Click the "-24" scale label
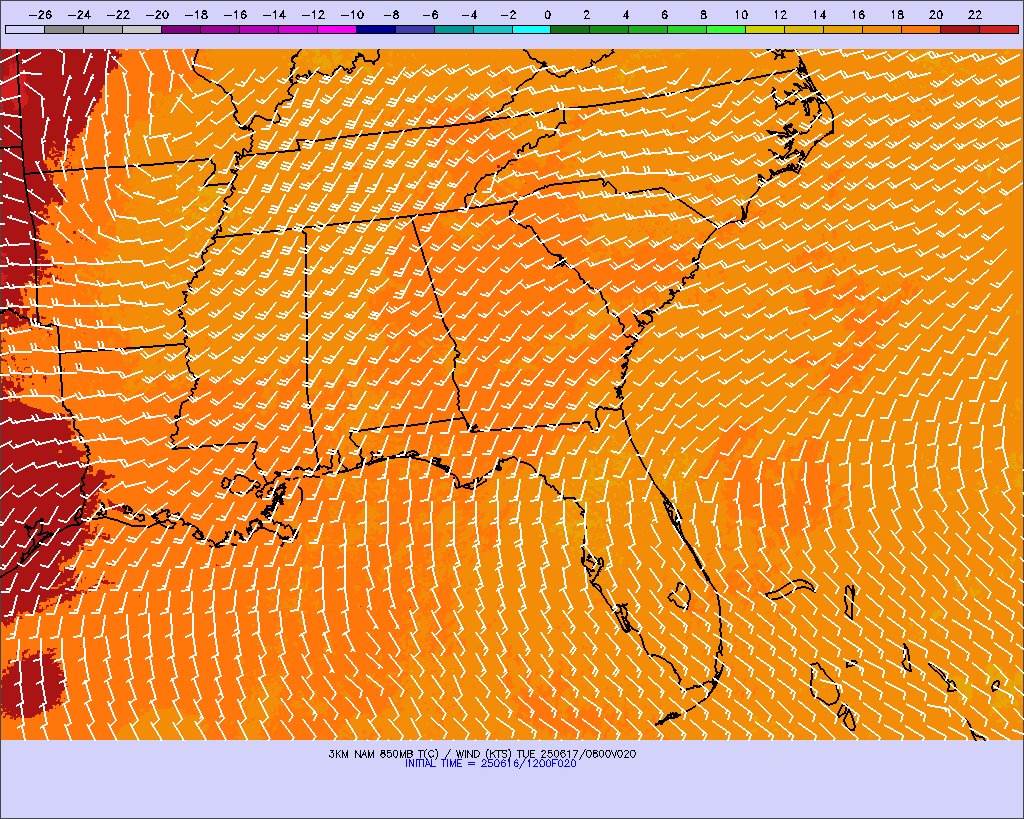This screenshot has width=1024, height=819. coord(79,15)
